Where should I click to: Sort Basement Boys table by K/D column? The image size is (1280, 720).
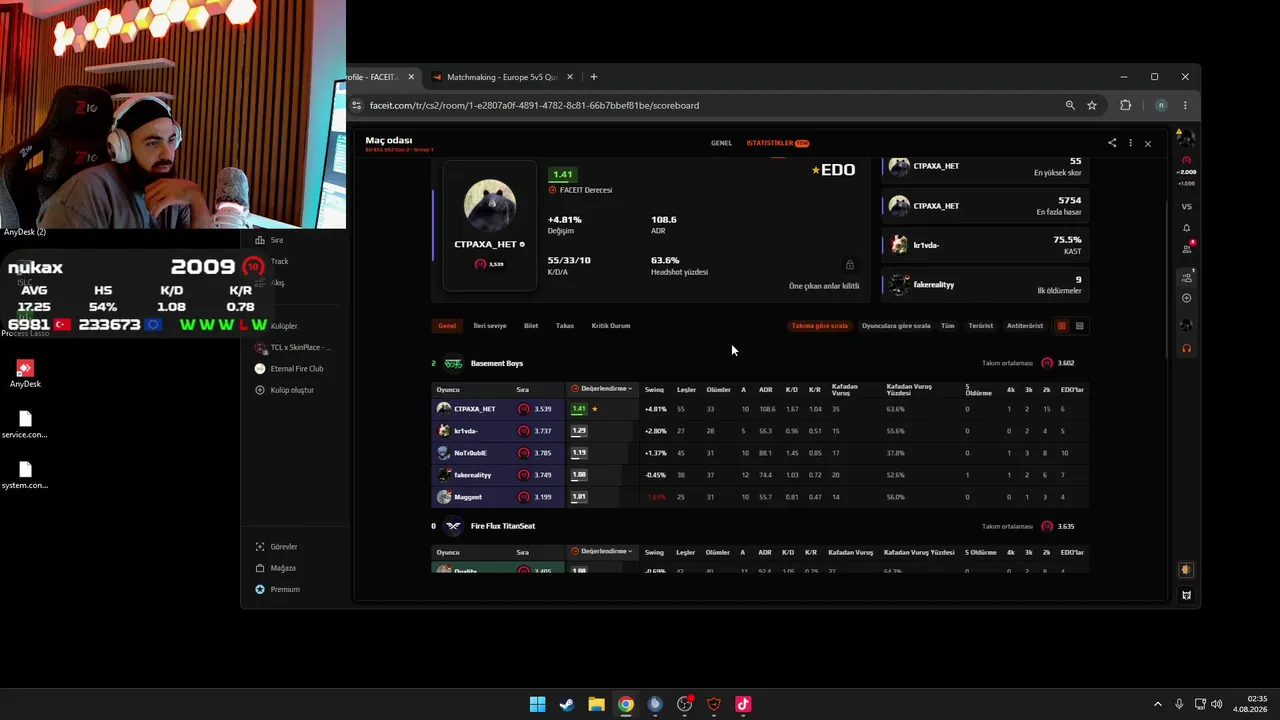point(791,389)
